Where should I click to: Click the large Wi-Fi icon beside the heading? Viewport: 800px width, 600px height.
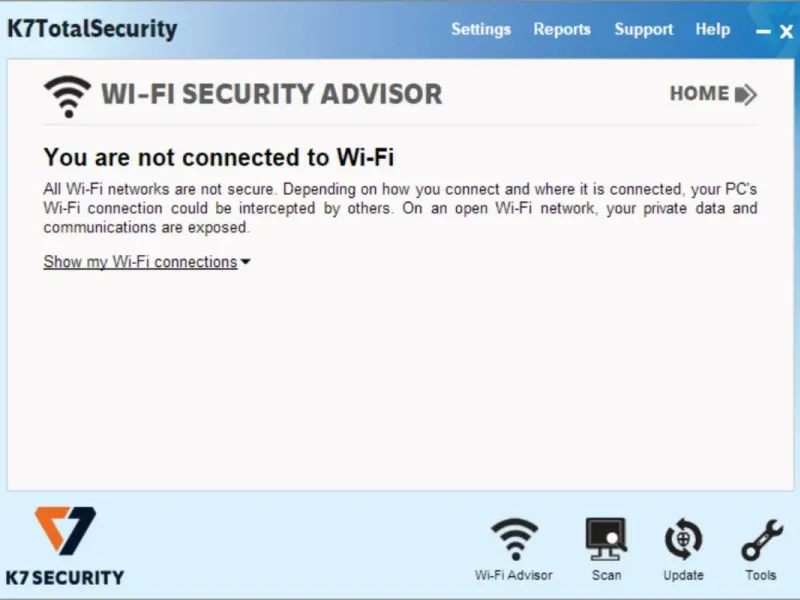(x=67, y=96)
